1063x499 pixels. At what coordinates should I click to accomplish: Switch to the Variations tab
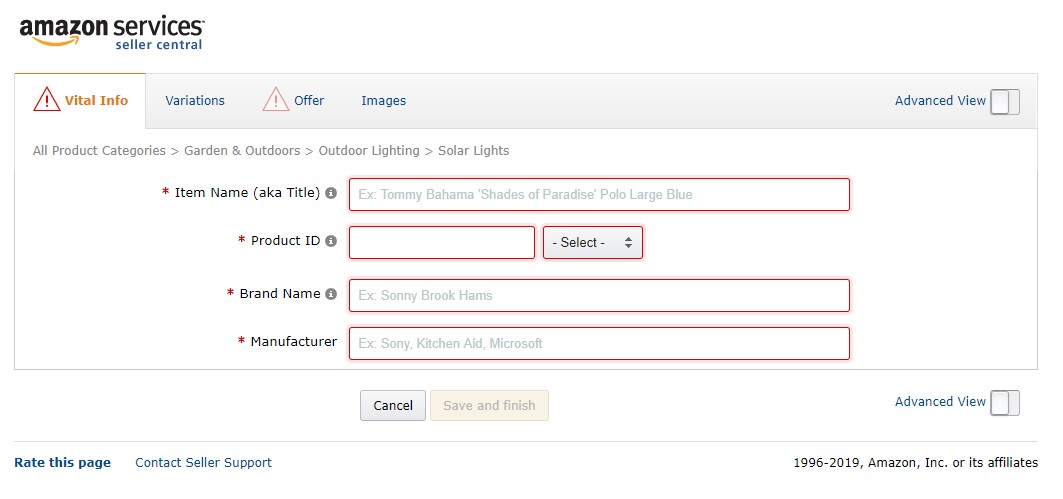[195, 100]
